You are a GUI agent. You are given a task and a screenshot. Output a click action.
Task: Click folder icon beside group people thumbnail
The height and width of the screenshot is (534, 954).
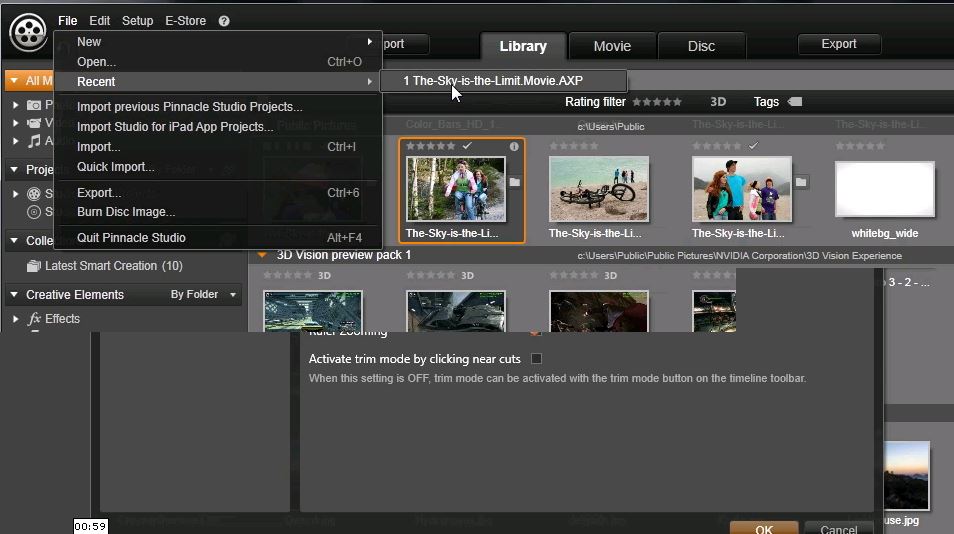pos(801,182)
